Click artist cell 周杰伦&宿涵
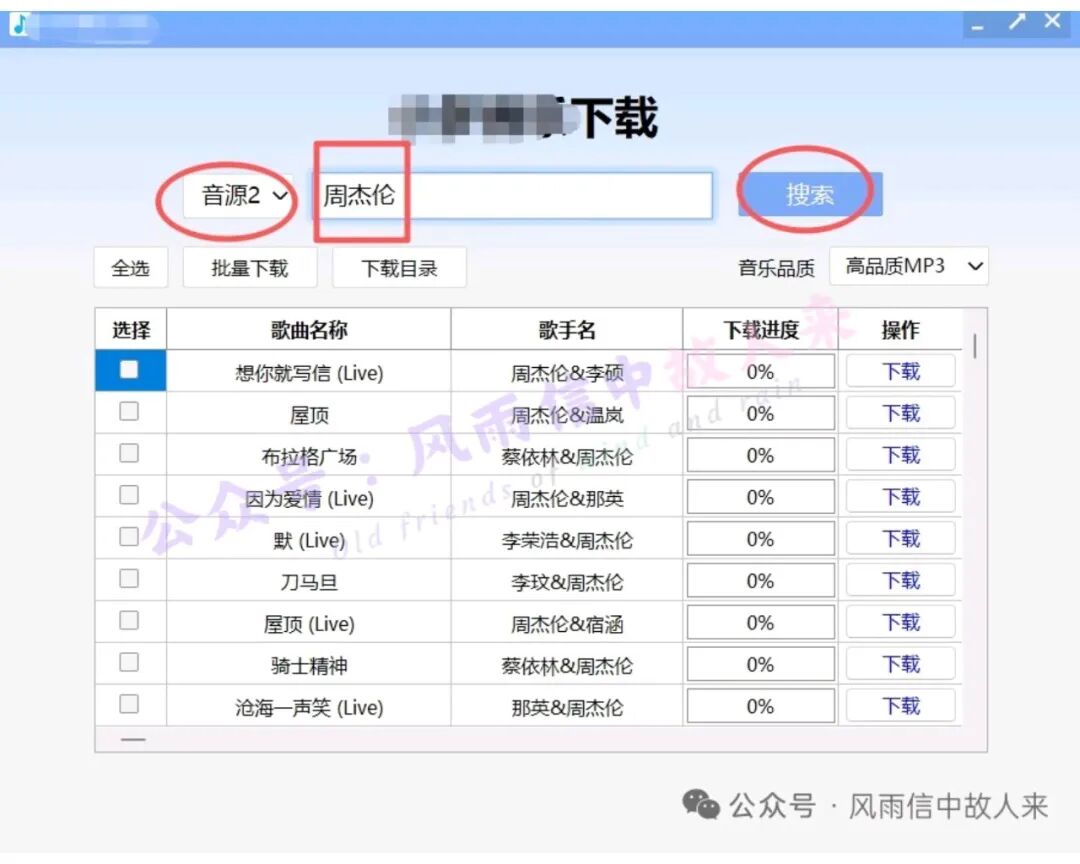 click(x=567, y=624)
